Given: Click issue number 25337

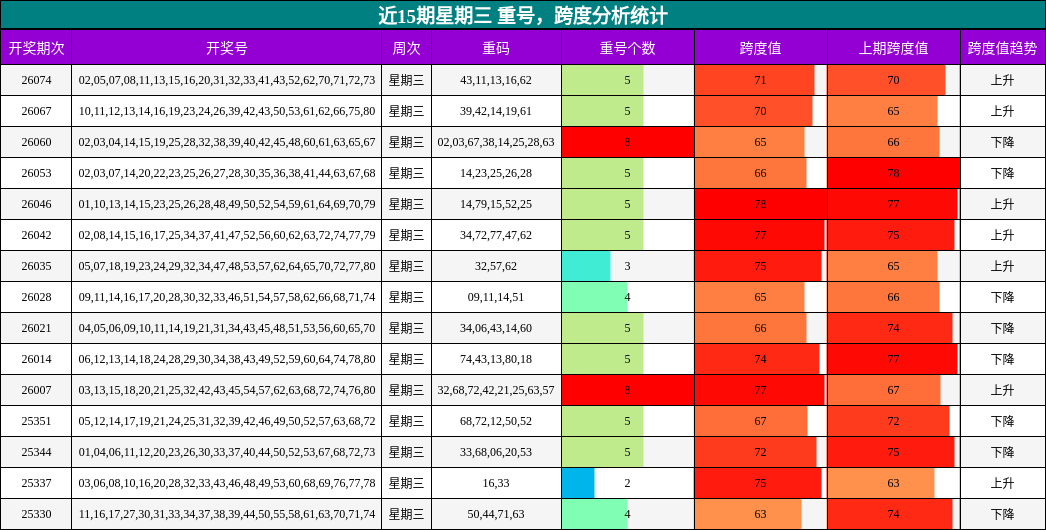Looking at the screenshot, I should (36, 483).
